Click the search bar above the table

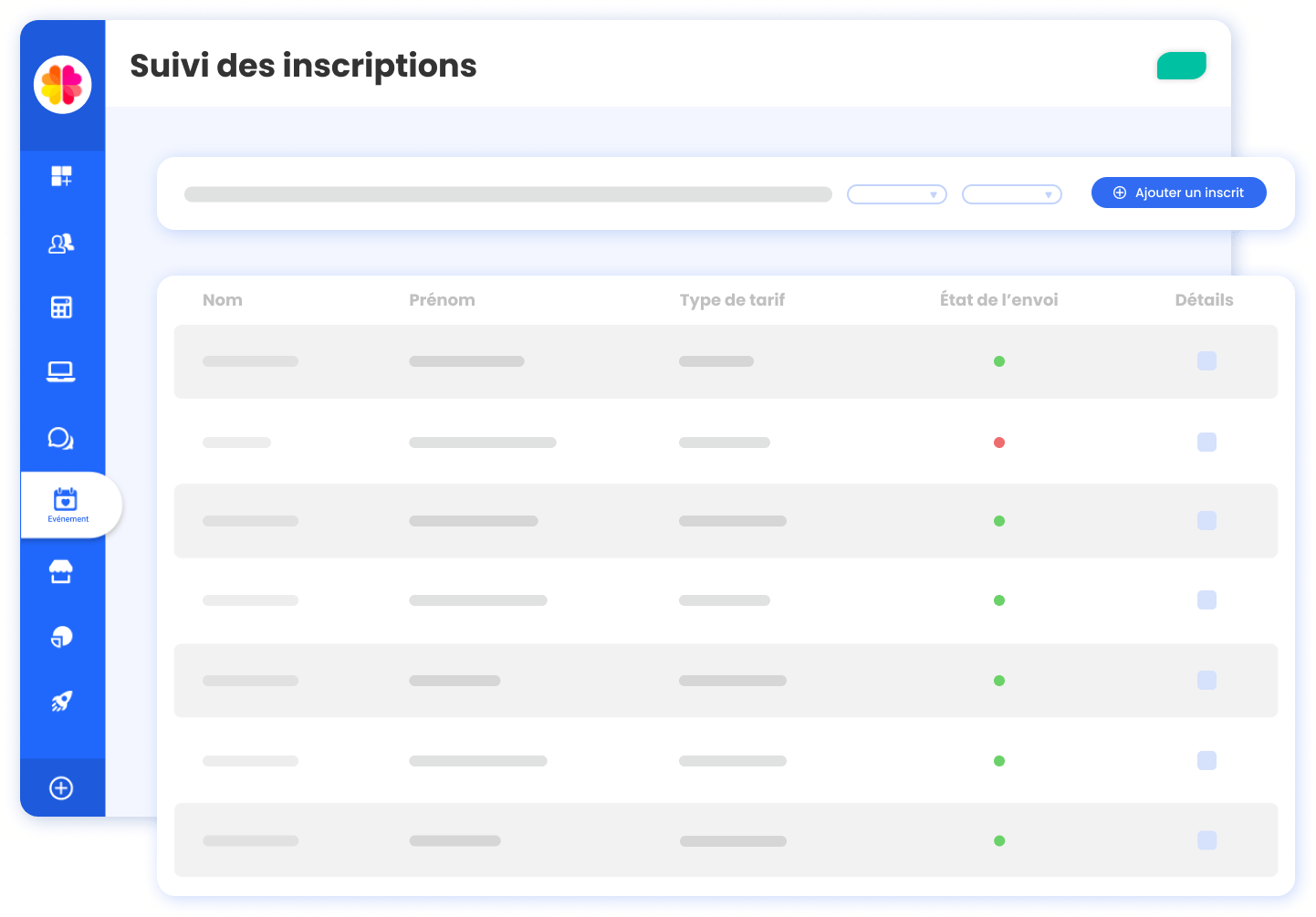pos(507,194)
